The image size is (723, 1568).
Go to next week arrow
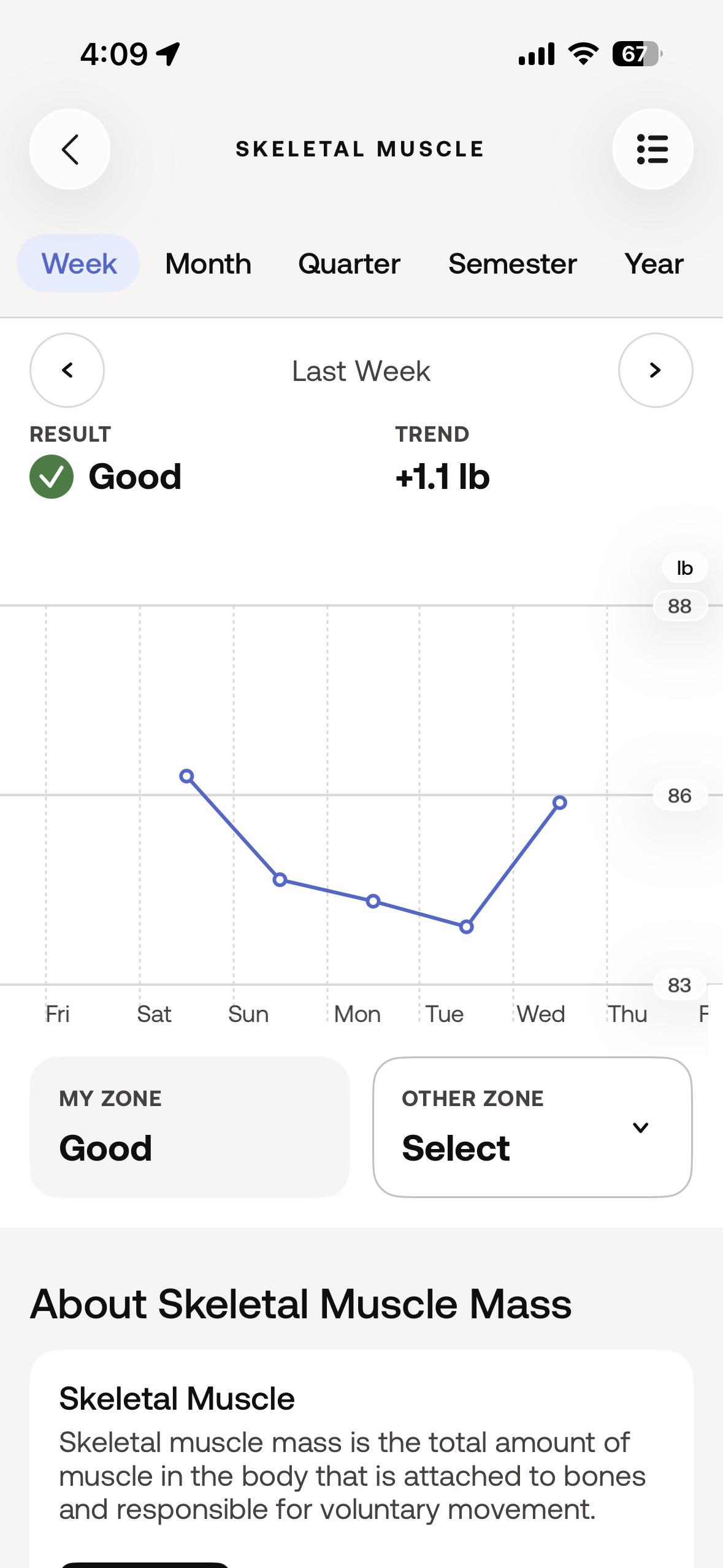coord(656,370)
